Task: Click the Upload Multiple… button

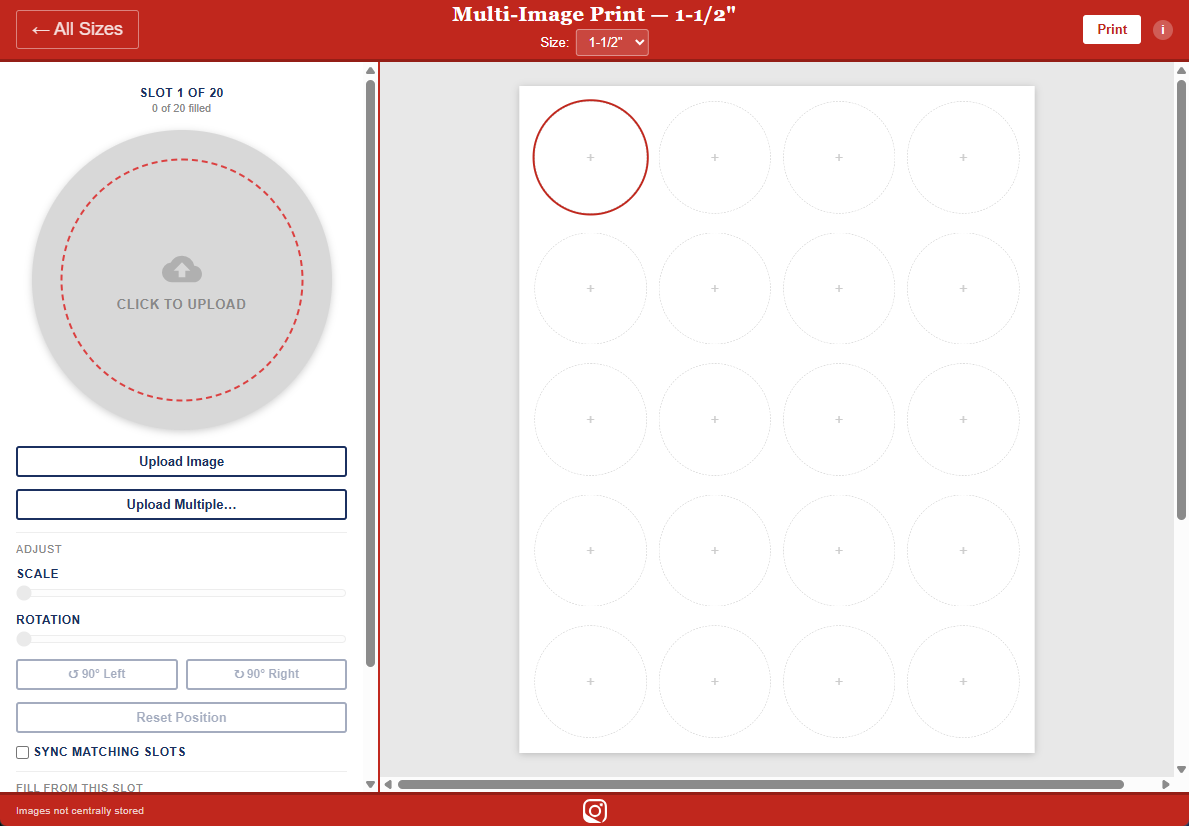Action: (x=181, y=504)
